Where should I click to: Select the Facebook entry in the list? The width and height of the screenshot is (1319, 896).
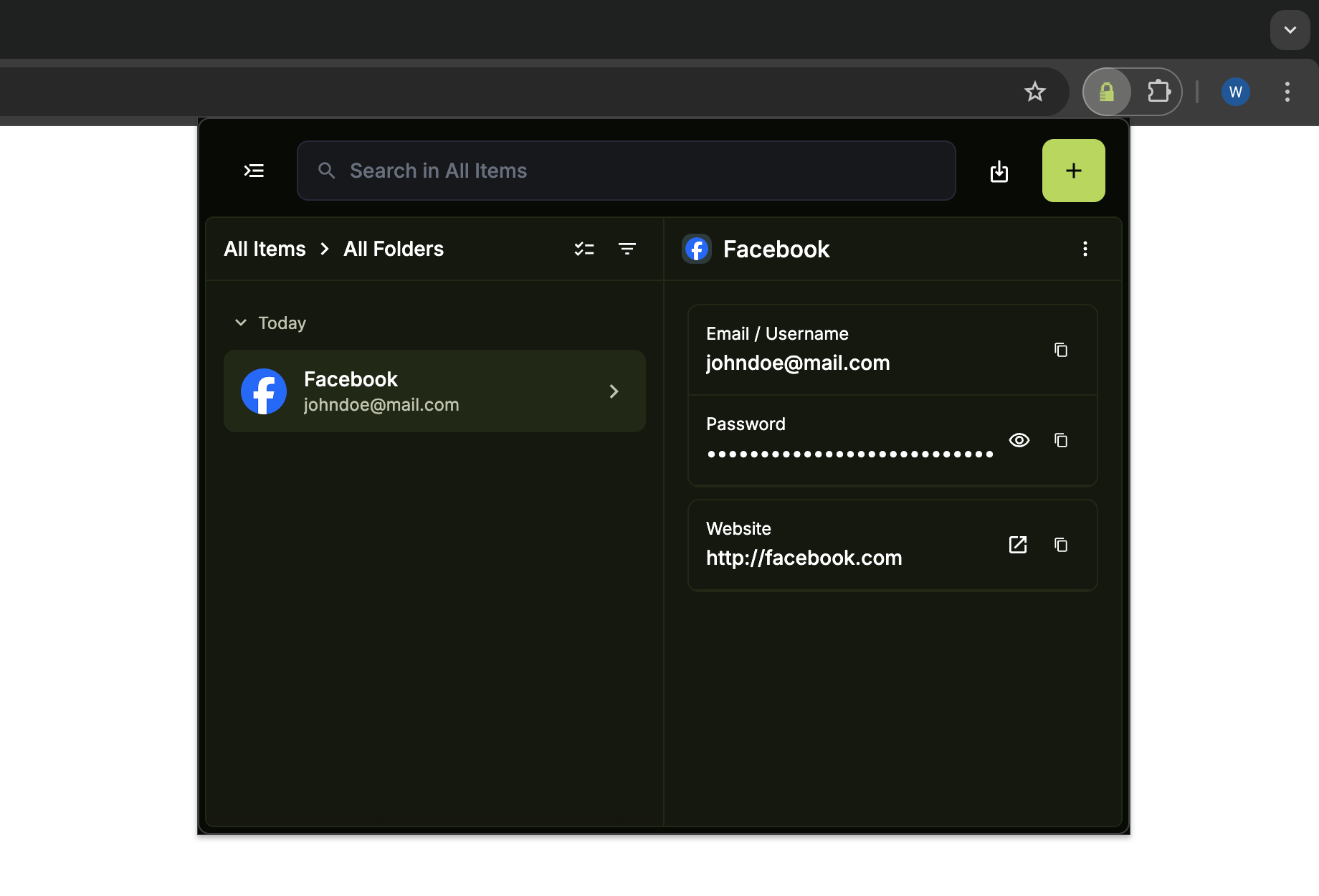434,391
